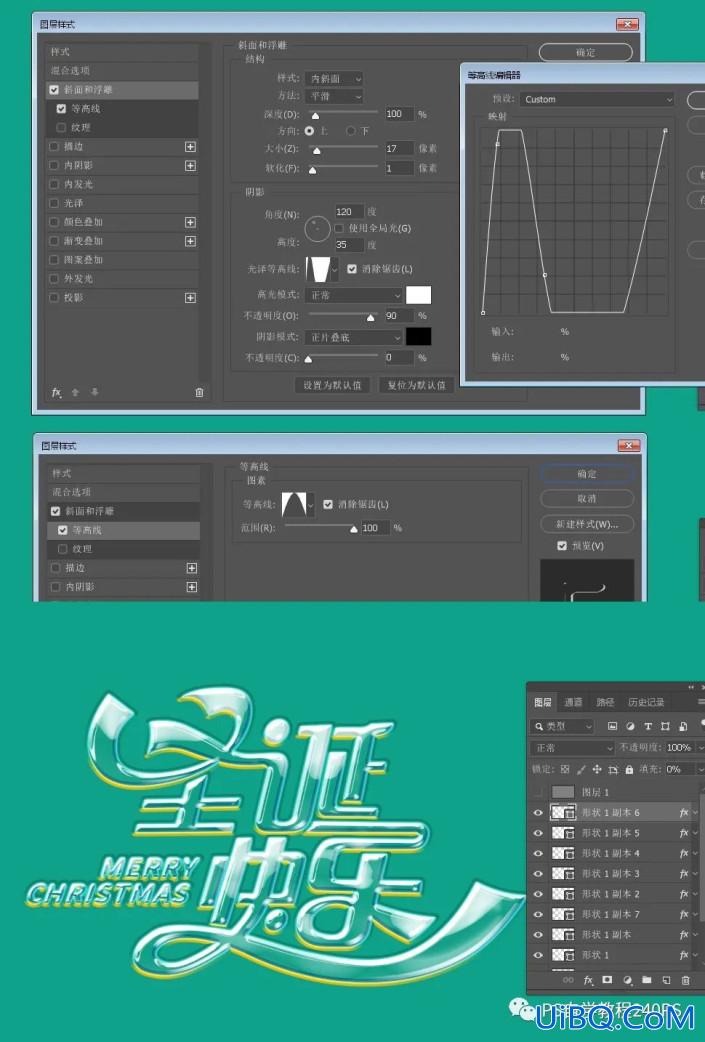This screenshot has height=1042, width=705.
Task: Open 高光模式 dropdown showing 正常
Action: coord(353,295)
